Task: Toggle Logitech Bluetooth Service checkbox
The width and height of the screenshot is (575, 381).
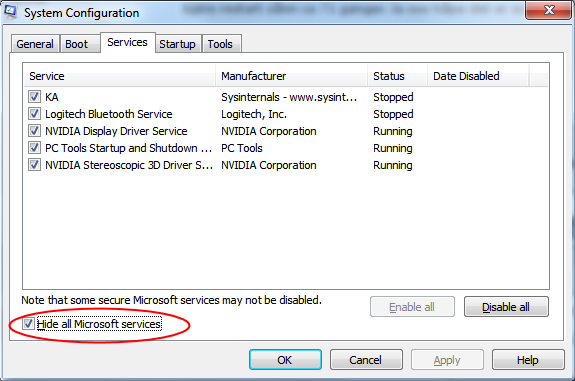Action: [34, 114]
